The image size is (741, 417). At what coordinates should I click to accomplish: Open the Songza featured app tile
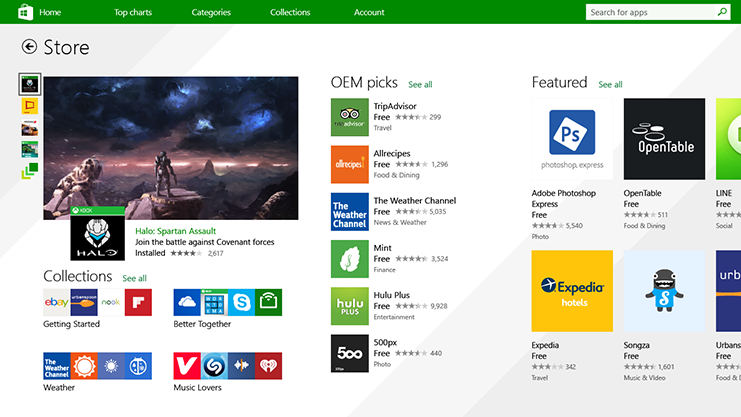[664, 291]
